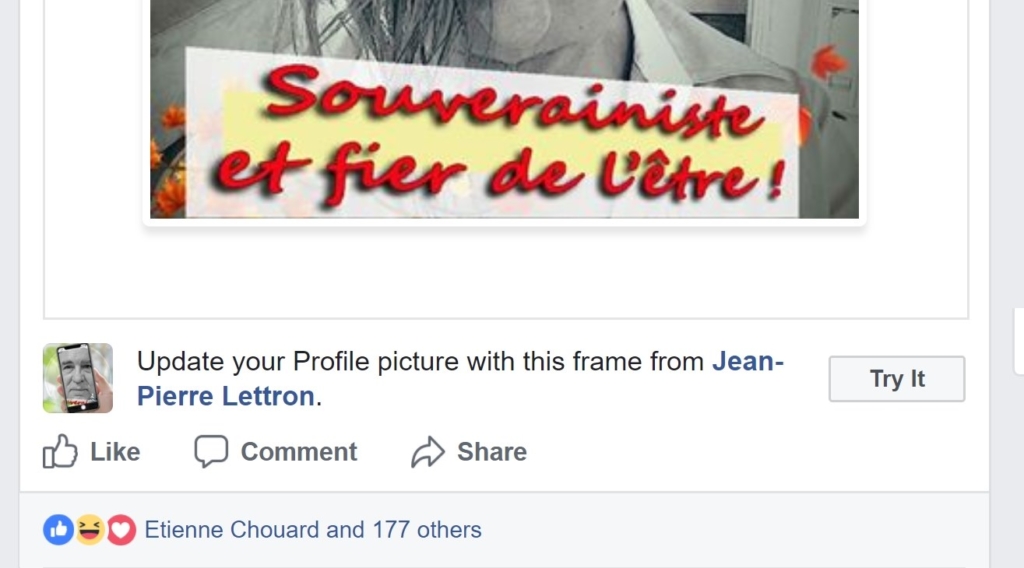1024x568 pixels.
Task: Click the red heart Love reaction
Action: coord(121,530)
